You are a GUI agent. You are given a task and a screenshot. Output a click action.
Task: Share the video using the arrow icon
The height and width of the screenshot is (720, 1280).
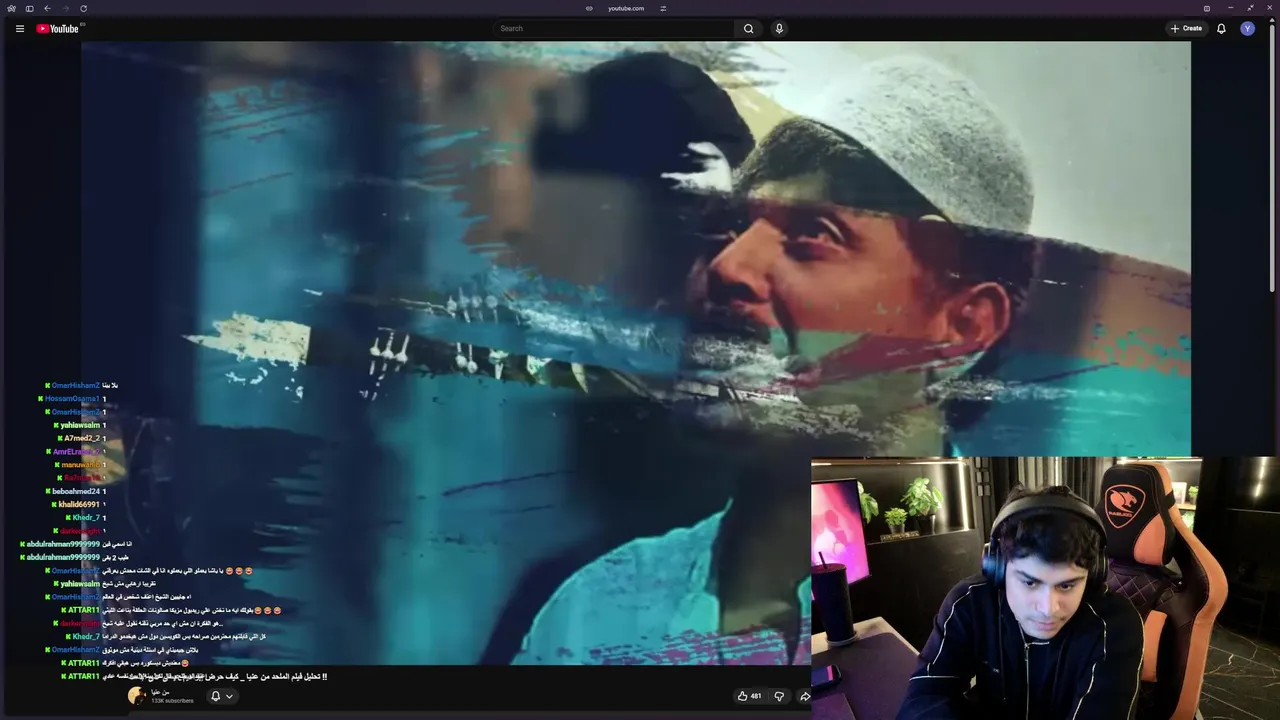(x=805, y=696)
